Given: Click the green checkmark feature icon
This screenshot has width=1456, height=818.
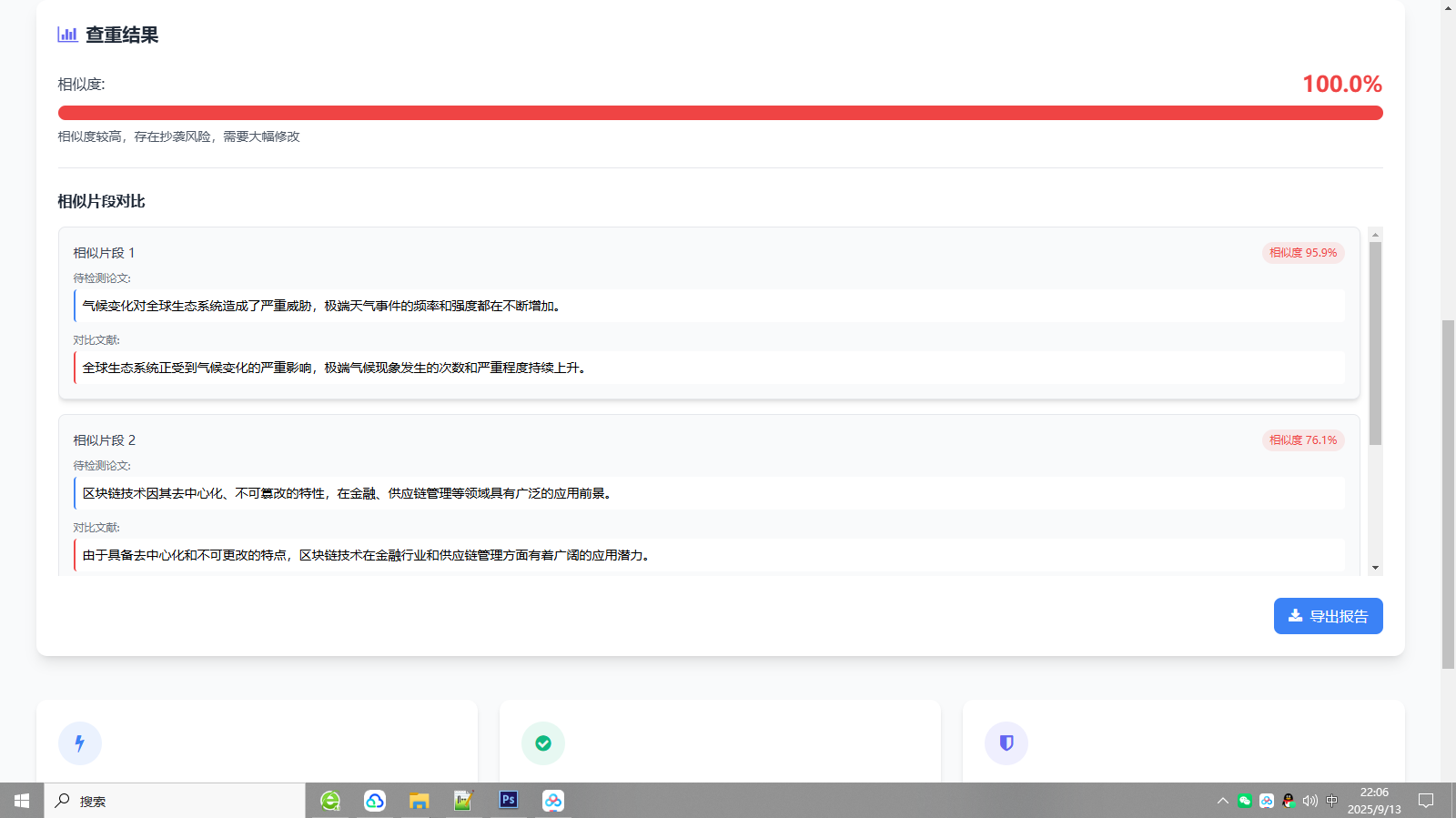Looking at the screenshot, I should pos(543,743).
